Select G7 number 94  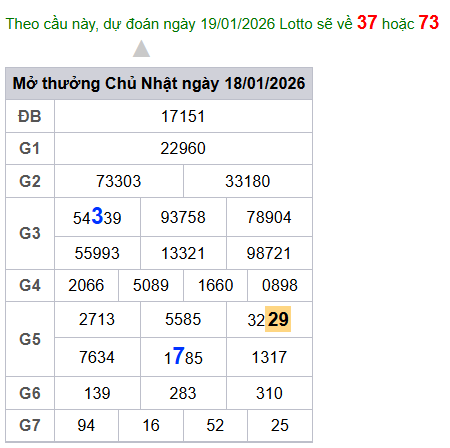pyautogui.click(x=86, y=425)
